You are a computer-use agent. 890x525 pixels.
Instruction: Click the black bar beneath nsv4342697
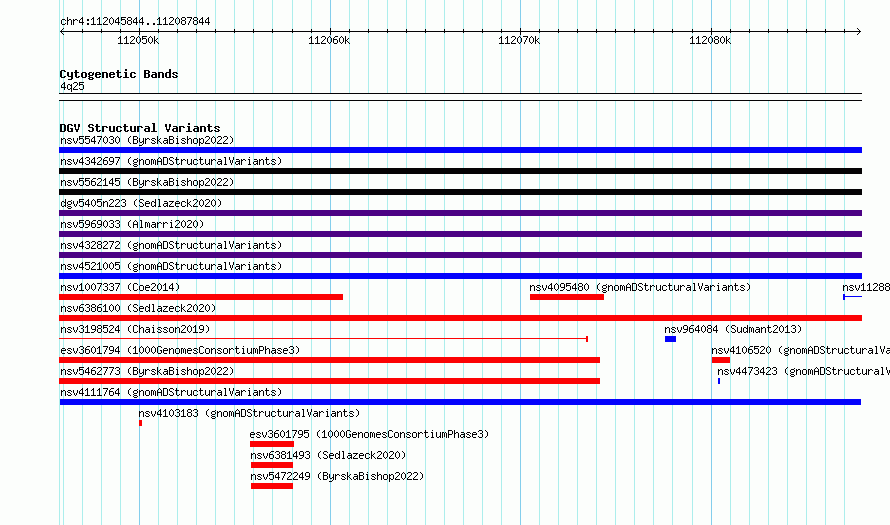pyautogui.click(x=460, y=171)
